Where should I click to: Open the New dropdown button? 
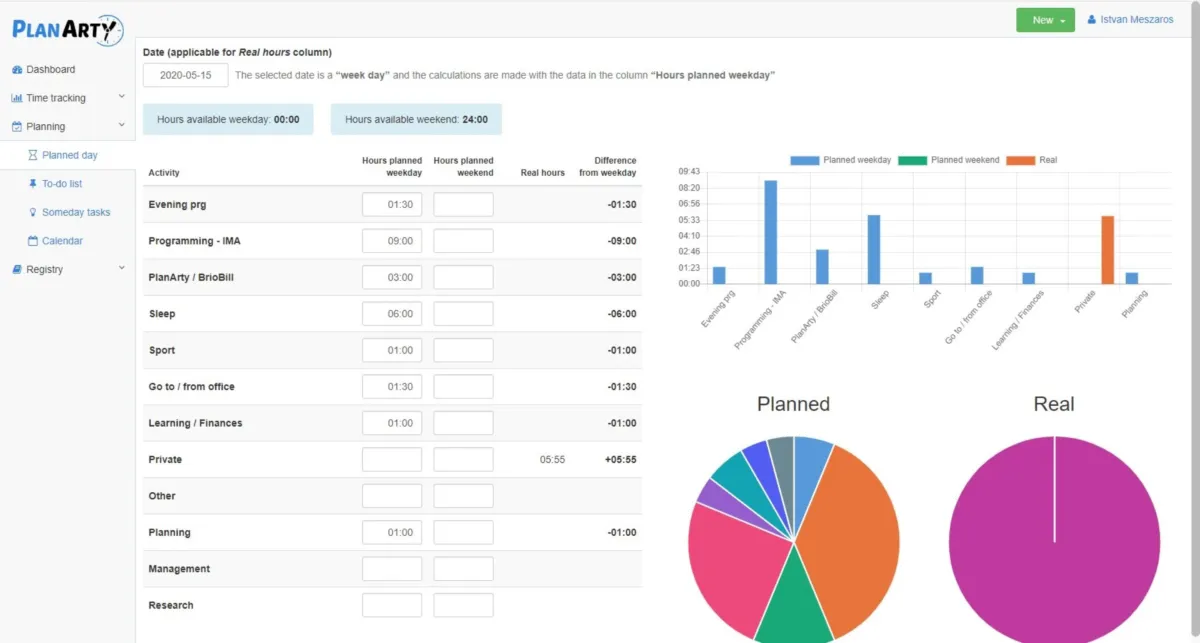coord(1045,20)
